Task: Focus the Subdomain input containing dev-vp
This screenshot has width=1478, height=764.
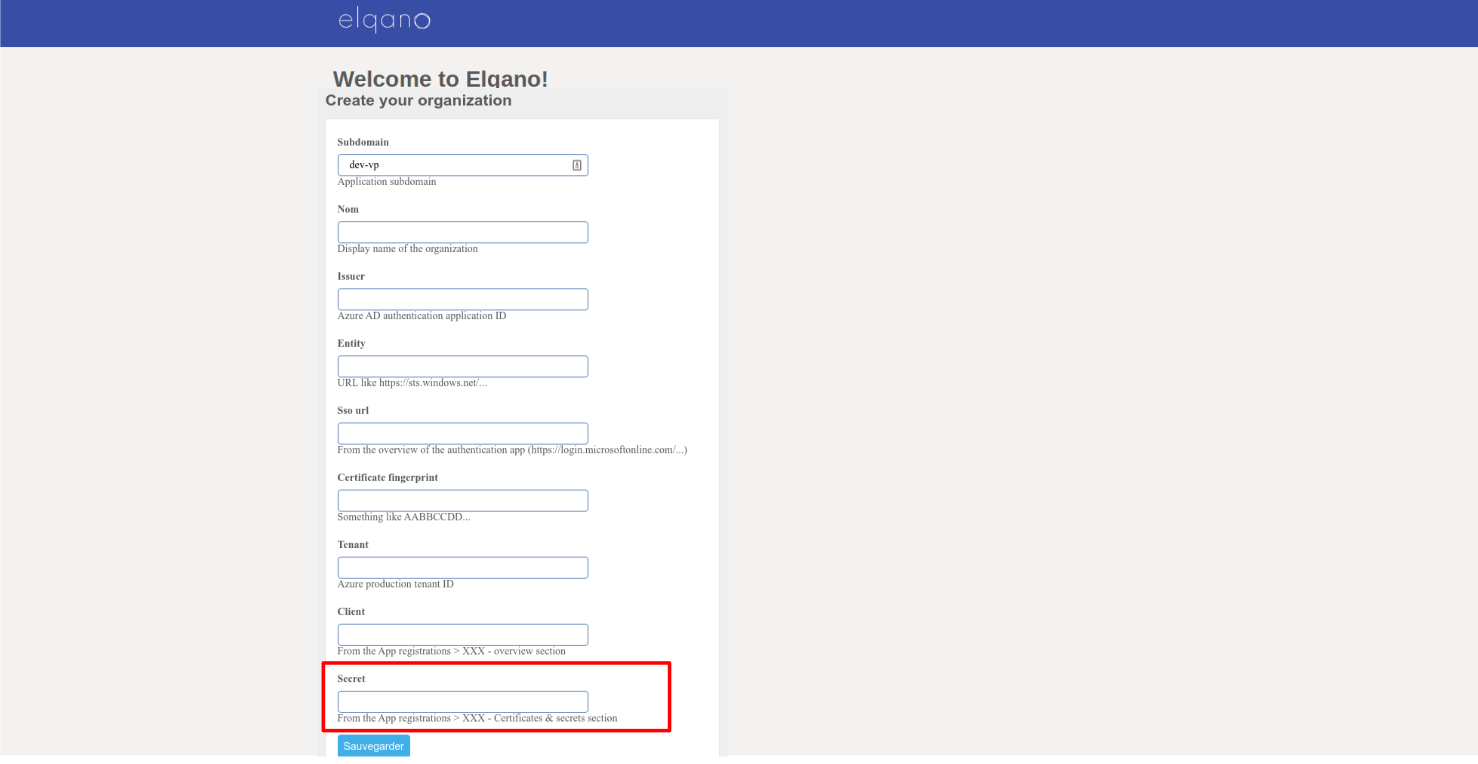Action: [463, 165]
